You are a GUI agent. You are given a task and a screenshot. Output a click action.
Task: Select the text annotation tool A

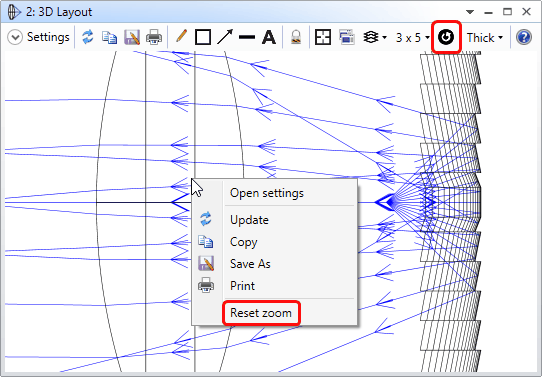click(x=269, y=37)
